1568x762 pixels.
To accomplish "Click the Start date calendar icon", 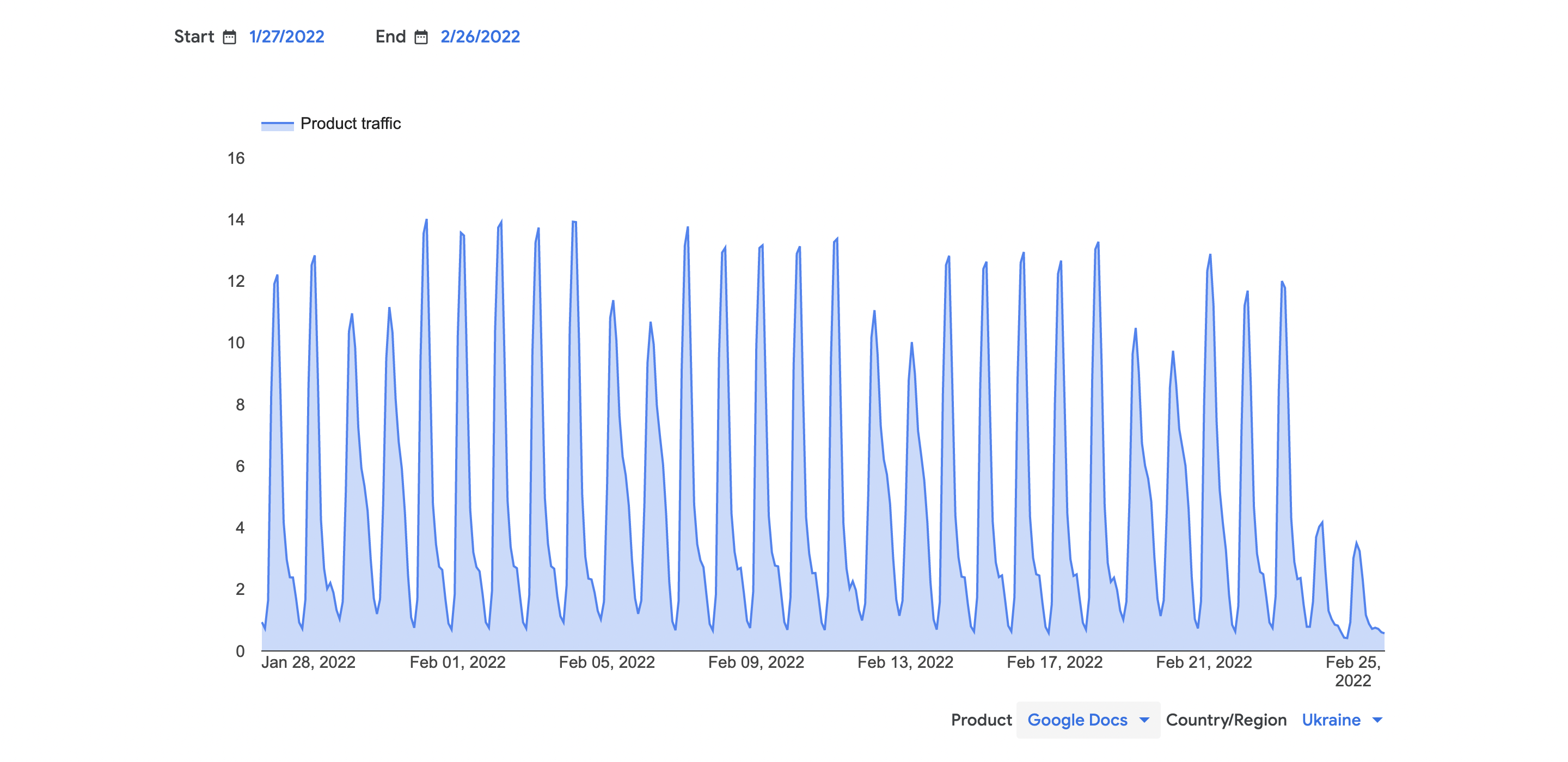I will tap(229, 37).
